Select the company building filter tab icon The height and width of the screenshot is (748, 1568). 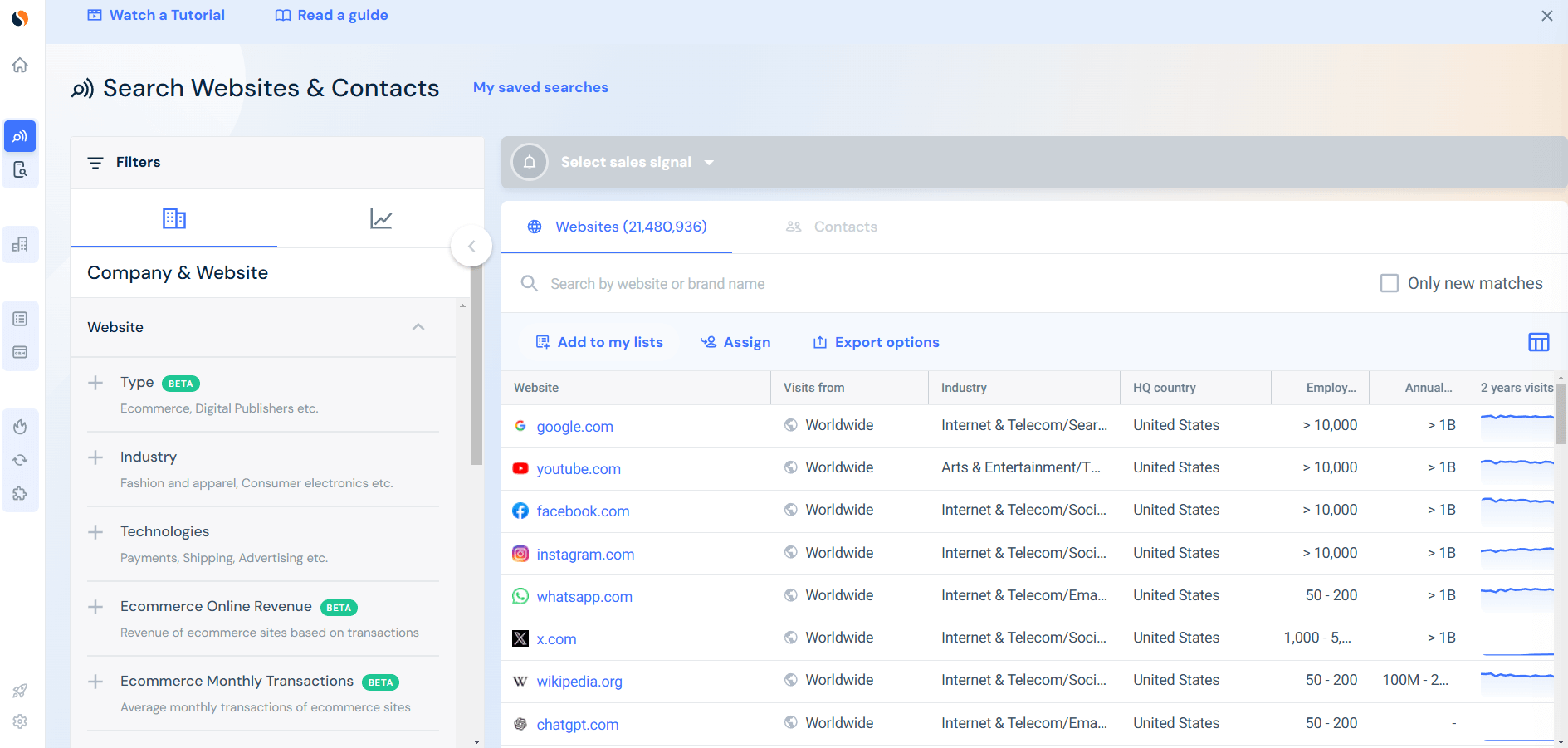[x=173, y=218]
